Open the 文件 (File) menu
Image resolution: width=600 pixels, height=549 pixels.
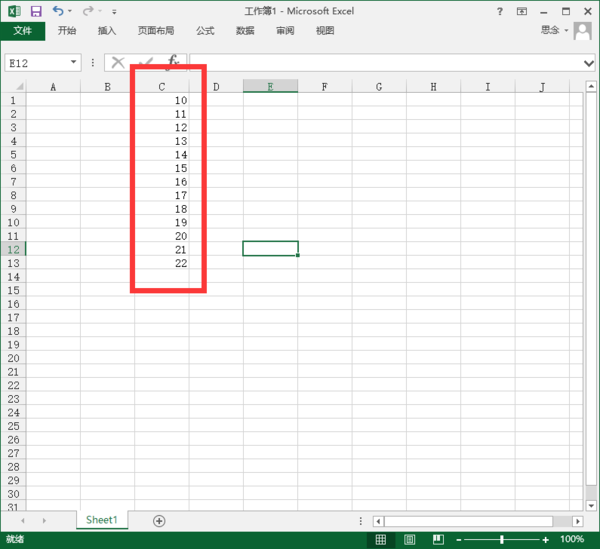(23, 31)
